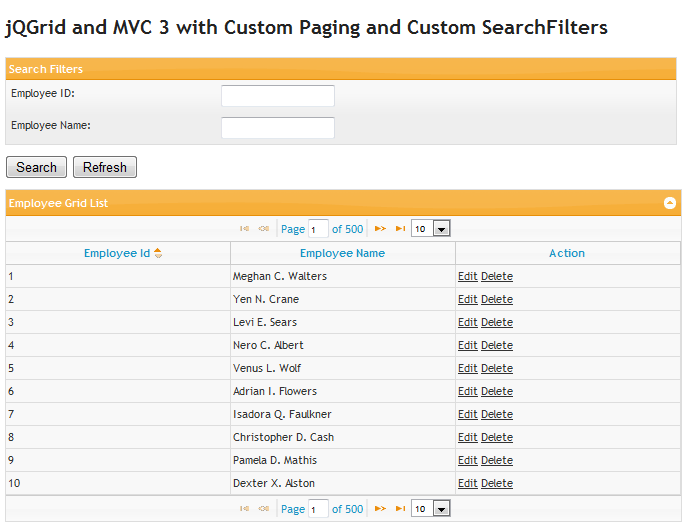Go to next page in top pager
684x524 pixels.
(380, 229)
